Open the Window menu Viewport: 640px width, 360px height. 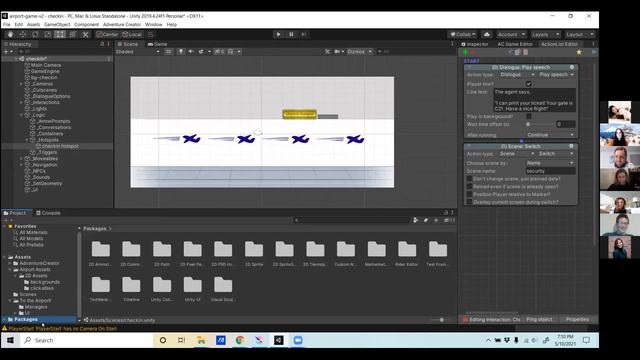pos(153,24)
